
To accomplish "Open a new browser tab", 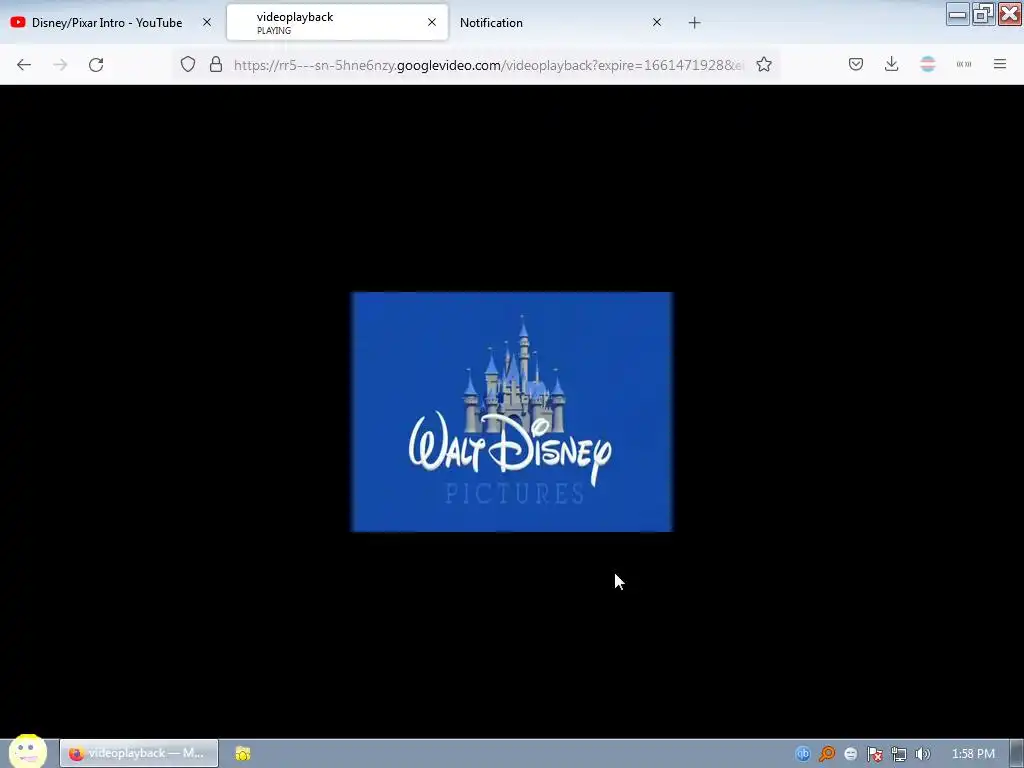I will (694, 23).
